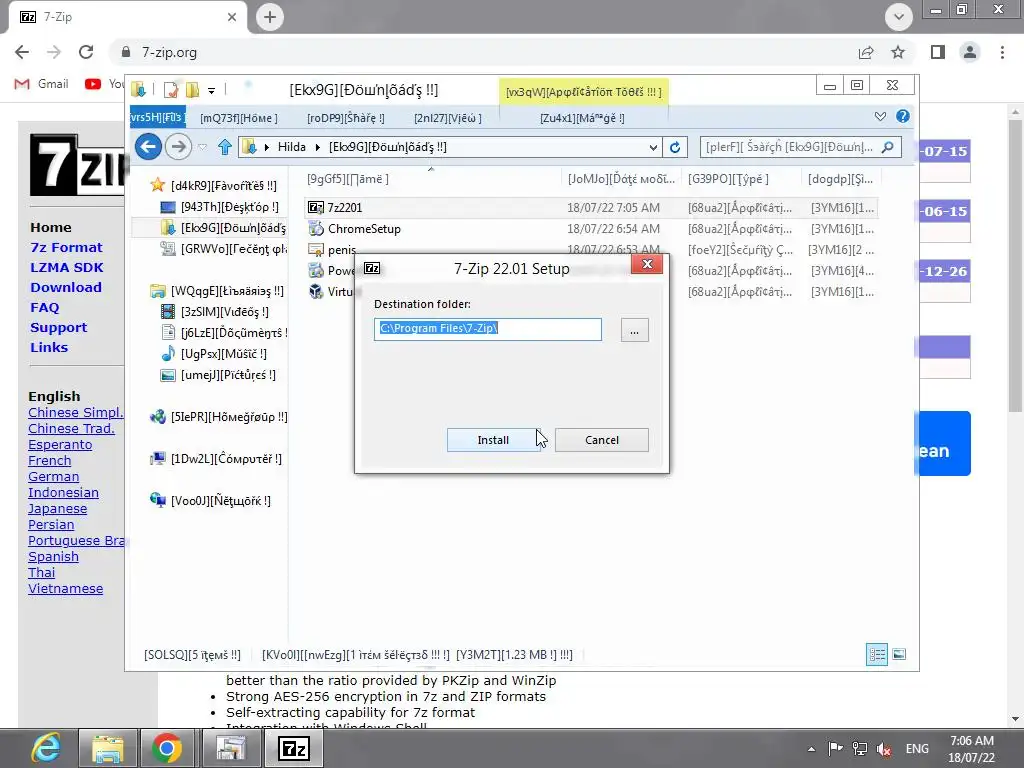
Task: Click the Up one level arrow in Explorer
Action: [x=225, y=147]
